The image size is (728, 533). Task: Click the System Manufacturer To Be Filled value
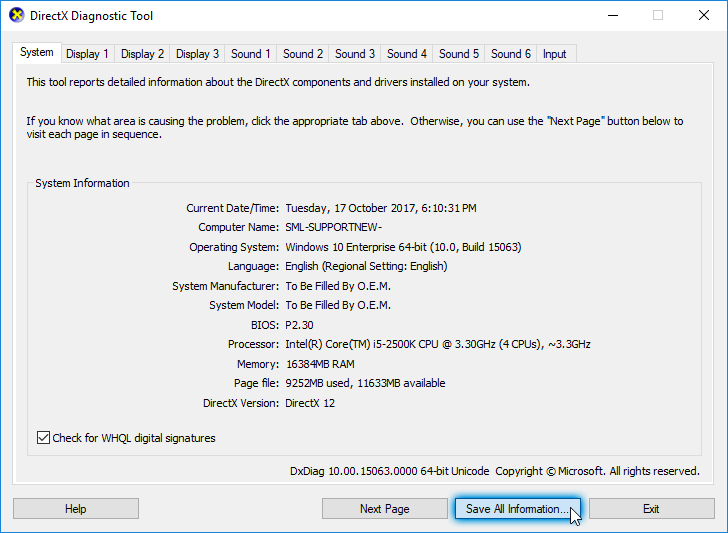(338, 286)
